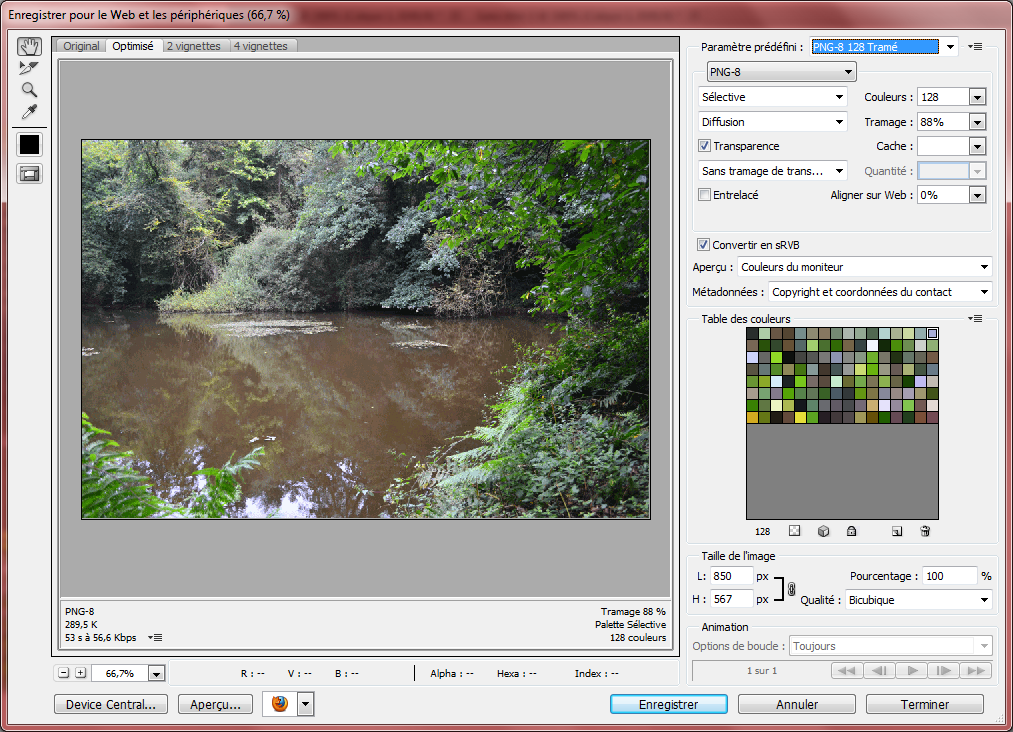This screenshot has width=1013, height=732.
Task: Click the black eyedropper color swatch
Action: [x=29, y=144]
